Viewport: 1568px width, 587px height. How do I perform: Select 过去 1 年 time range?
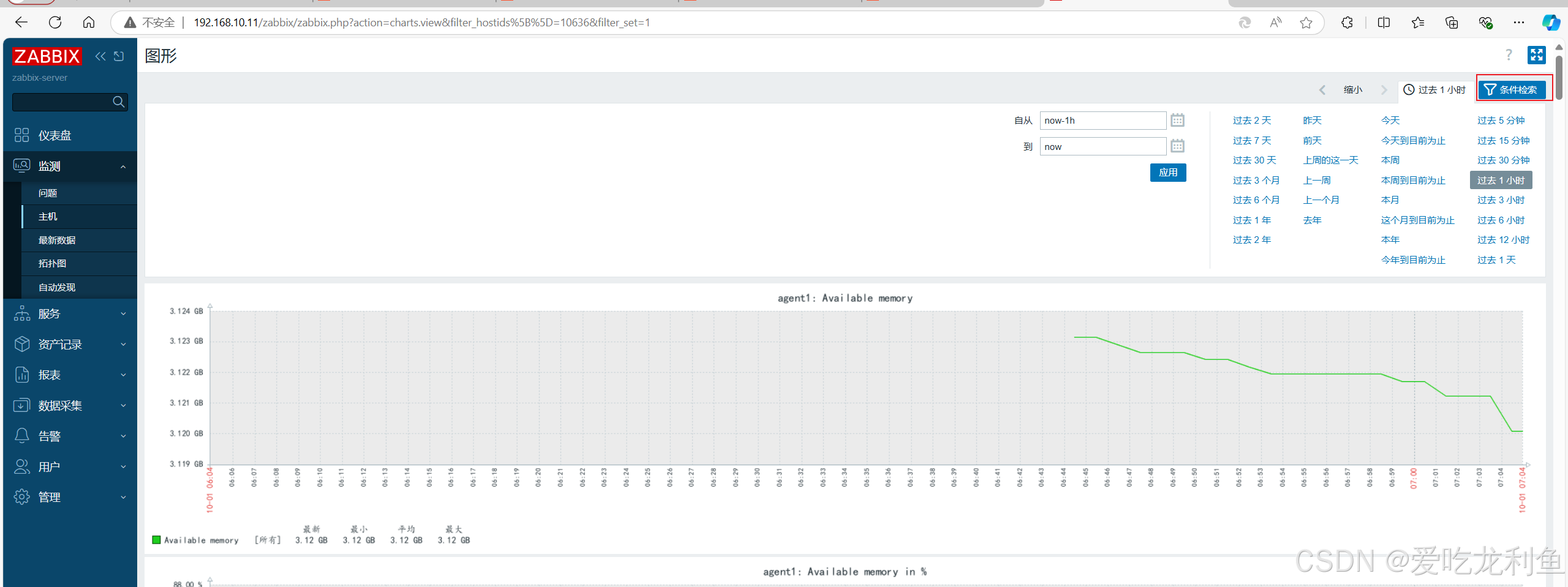[1252, 220]
